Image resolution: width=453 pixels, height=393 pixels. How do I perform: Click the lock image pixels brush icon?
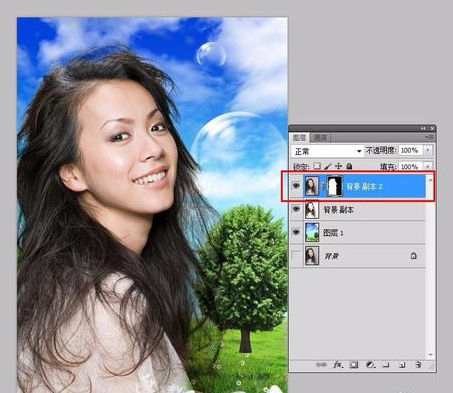328,166
